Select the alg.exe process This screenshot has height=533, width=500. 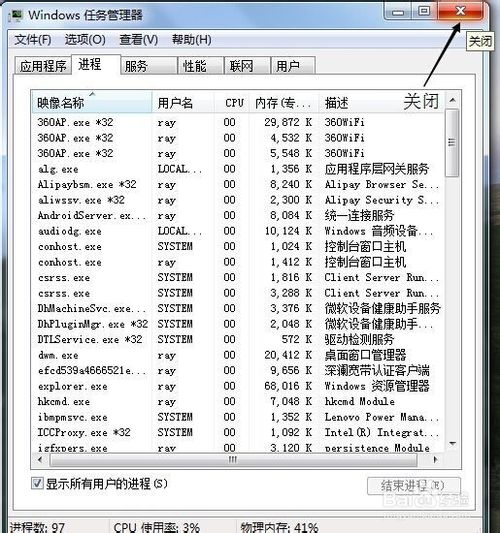coord(238,169)
